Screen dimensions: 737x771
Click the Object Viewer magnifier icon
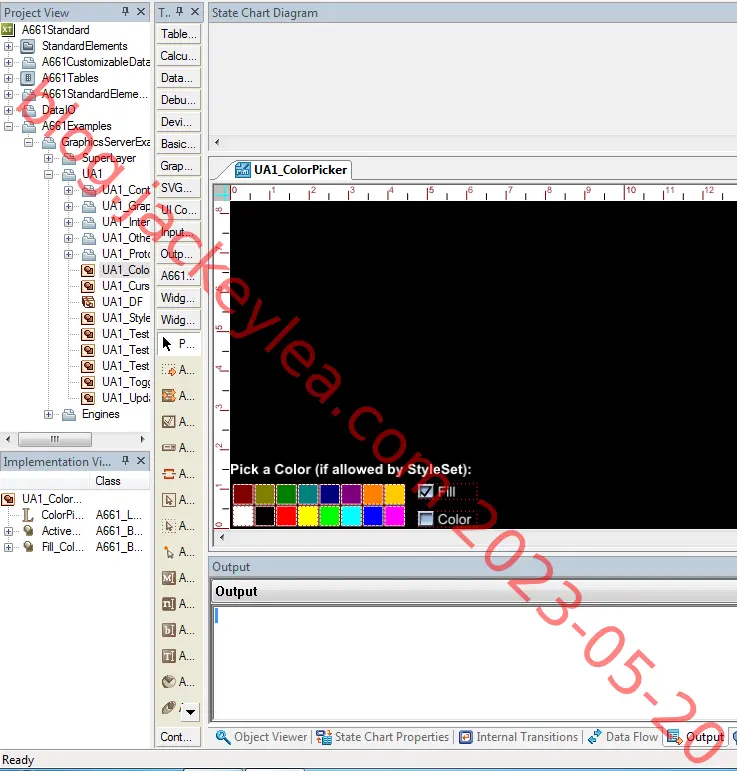tap(223, 737)
